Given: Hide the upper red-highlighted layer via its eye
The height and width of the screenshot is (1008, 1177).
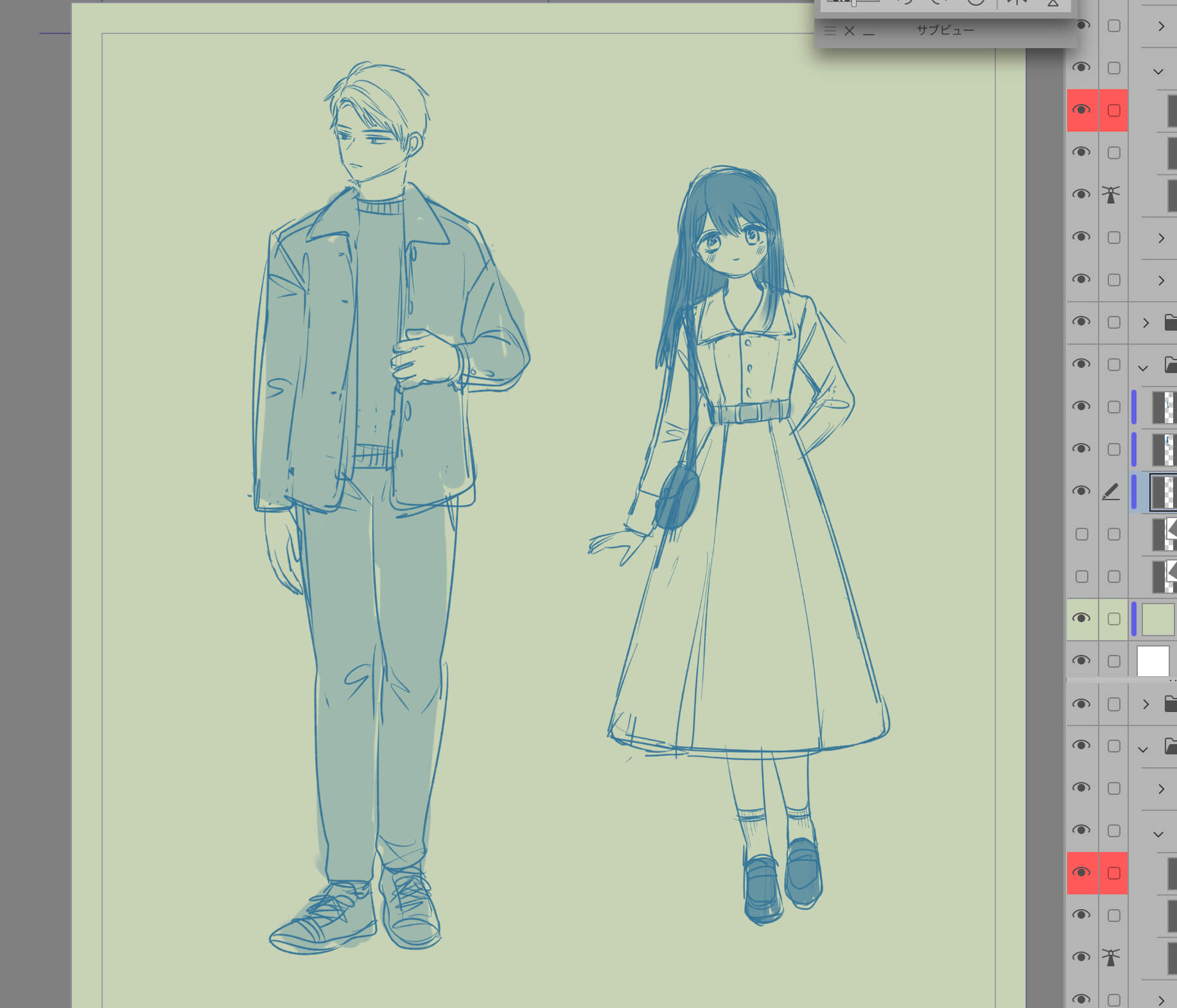Looking at the screenshot, I should pos(1081,110).
